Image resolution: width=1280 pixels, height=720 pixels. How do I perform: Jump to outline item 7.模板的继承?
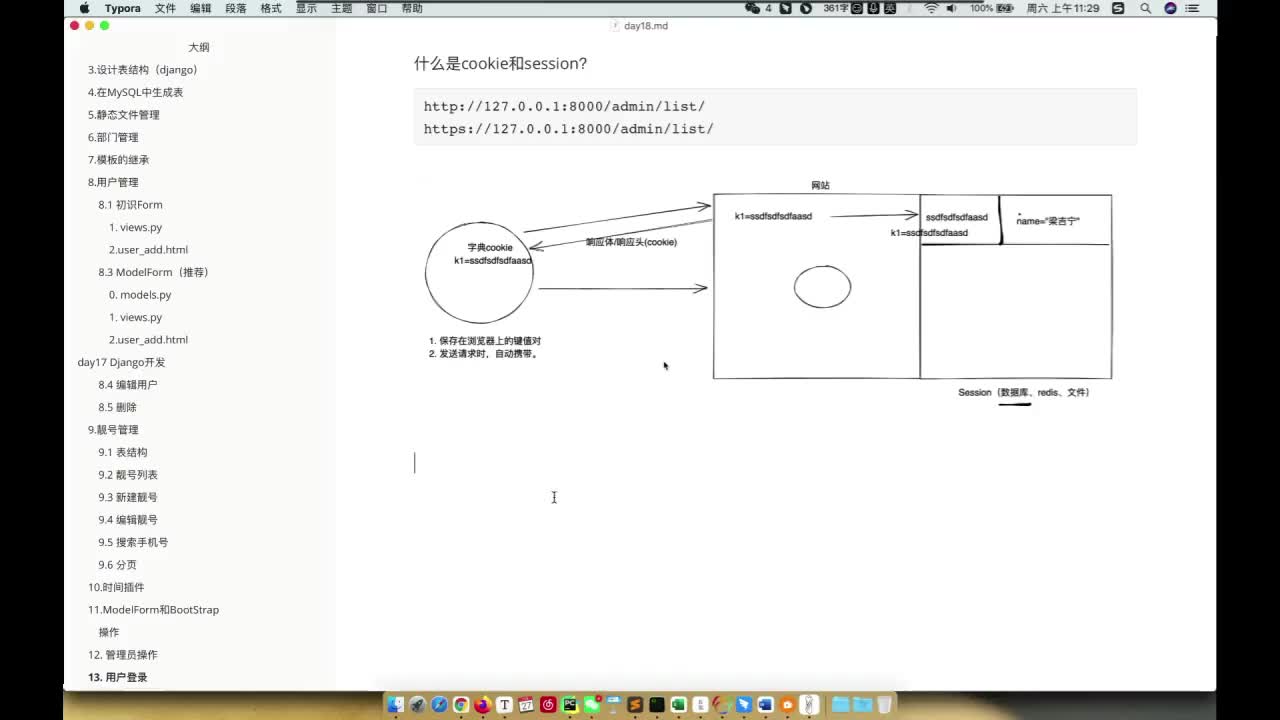[x=118, y=160]
